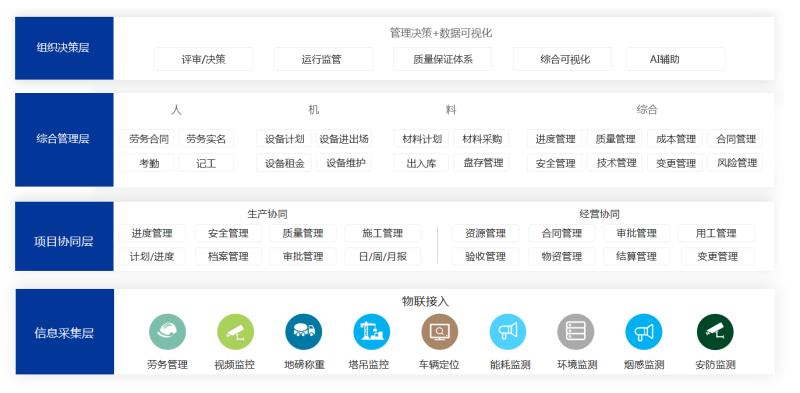800x393 pixels.
Task: Click the 计划/进度 box
Action: coord(152,256)
